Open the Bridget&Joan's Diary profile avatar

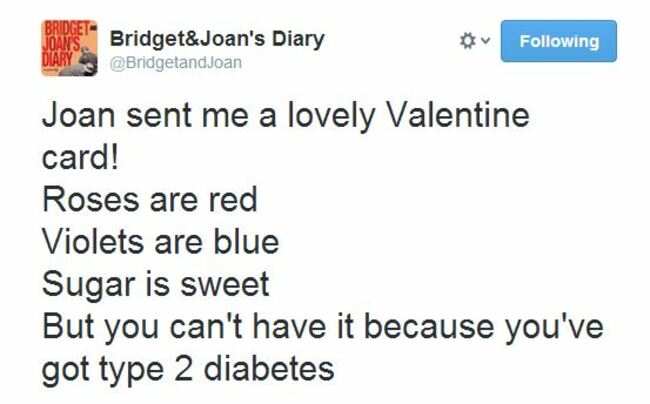[69, 48]
